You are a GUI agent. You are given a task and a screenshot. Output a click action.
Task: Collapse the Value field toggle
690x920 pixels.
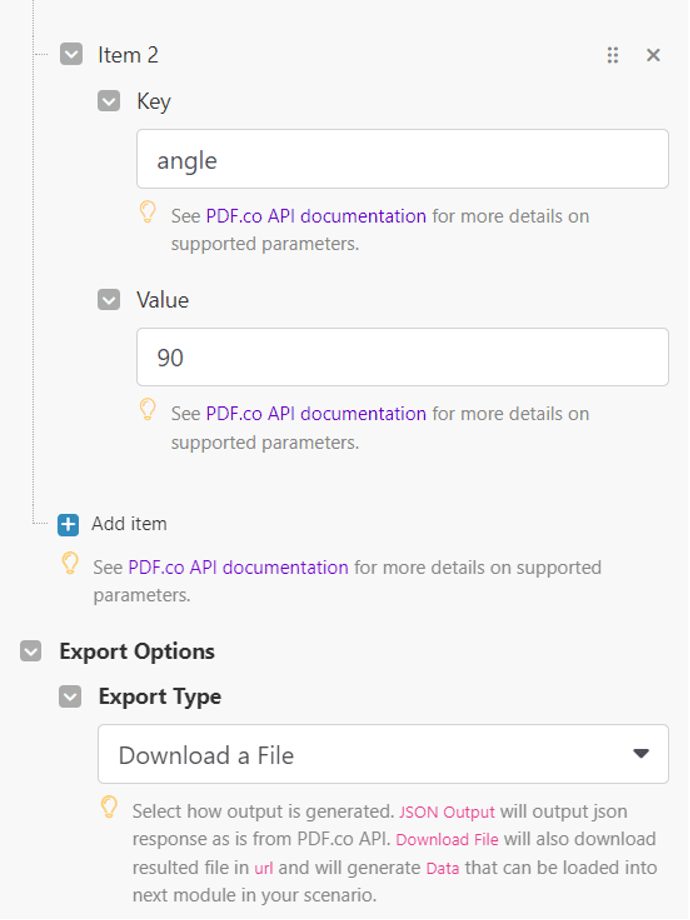(x=109, y=299)
